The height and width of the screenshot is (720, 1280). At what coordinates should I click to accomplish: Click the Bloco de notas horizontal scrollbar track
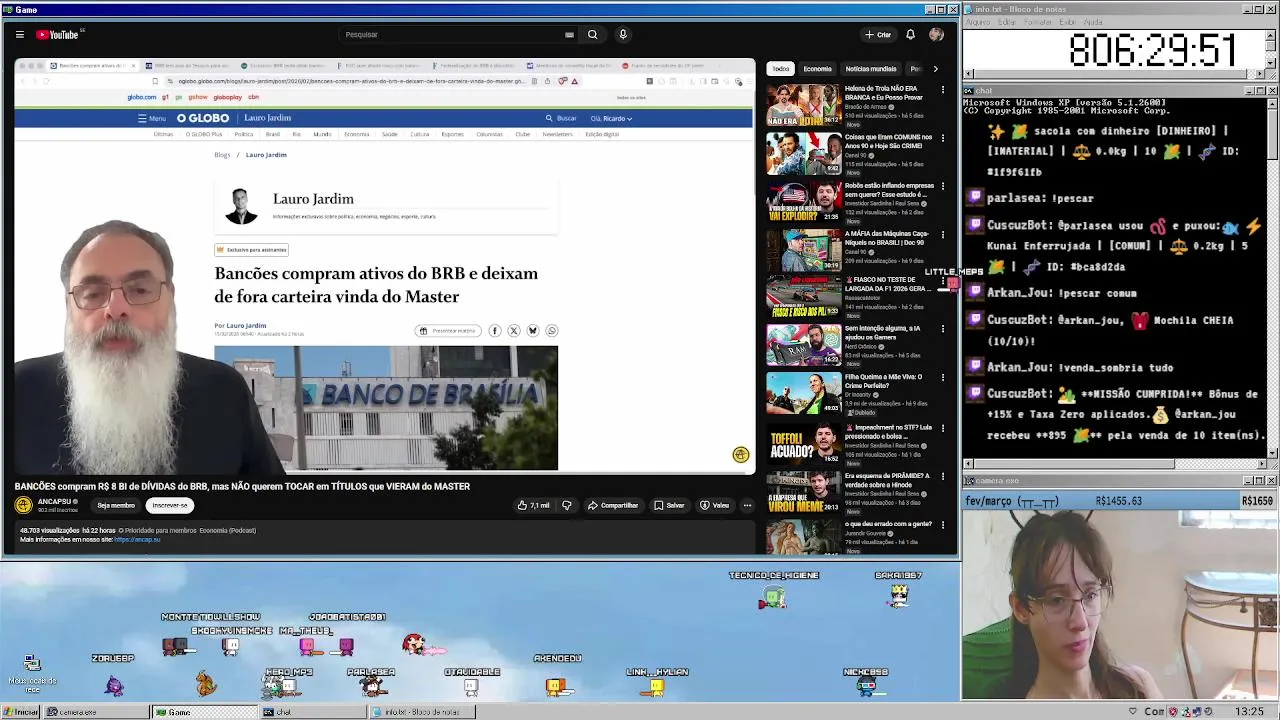coord(1113,75)
